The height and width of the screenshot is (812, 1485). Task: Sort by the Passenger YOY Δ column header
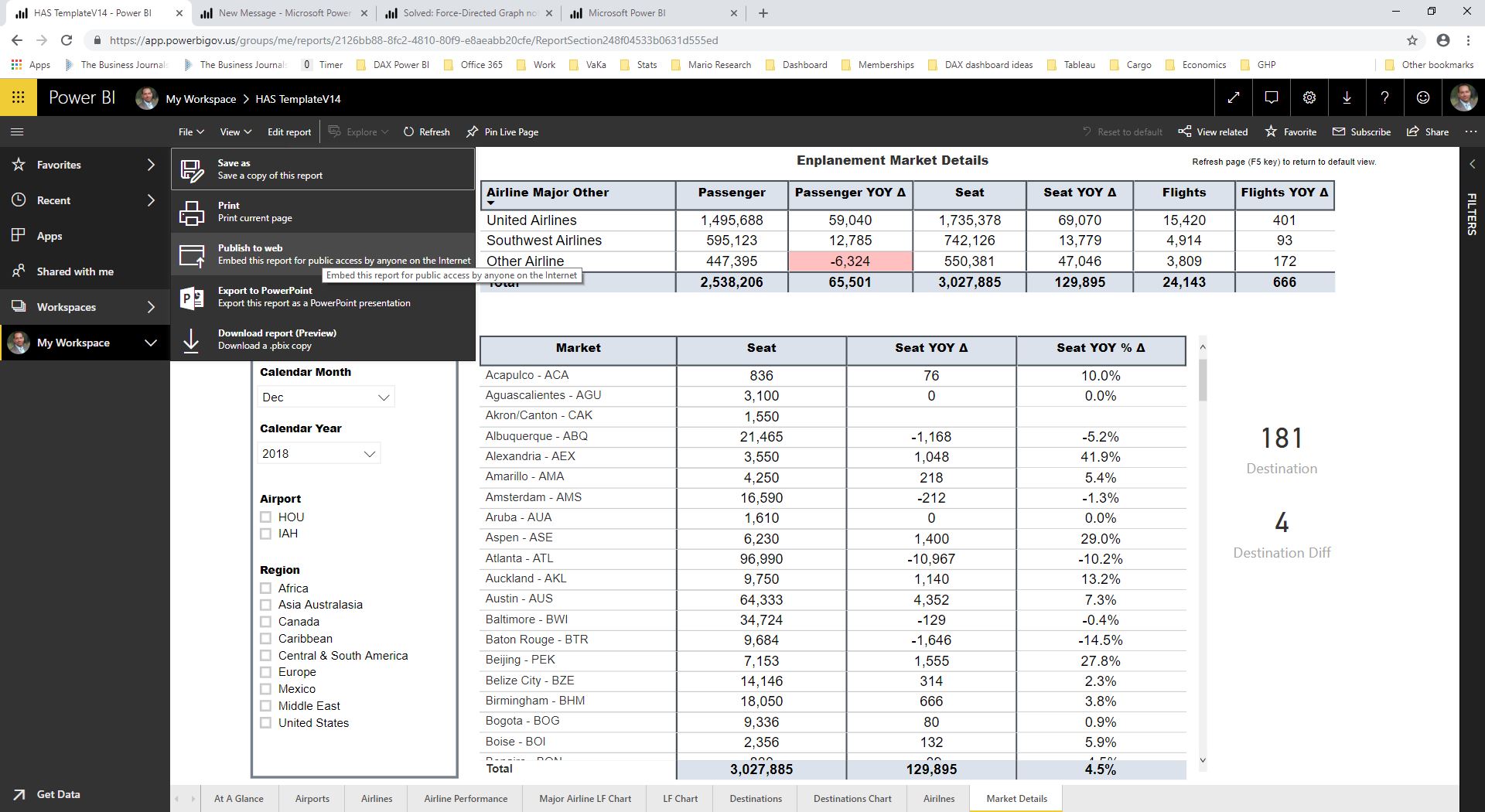point(850,193)
